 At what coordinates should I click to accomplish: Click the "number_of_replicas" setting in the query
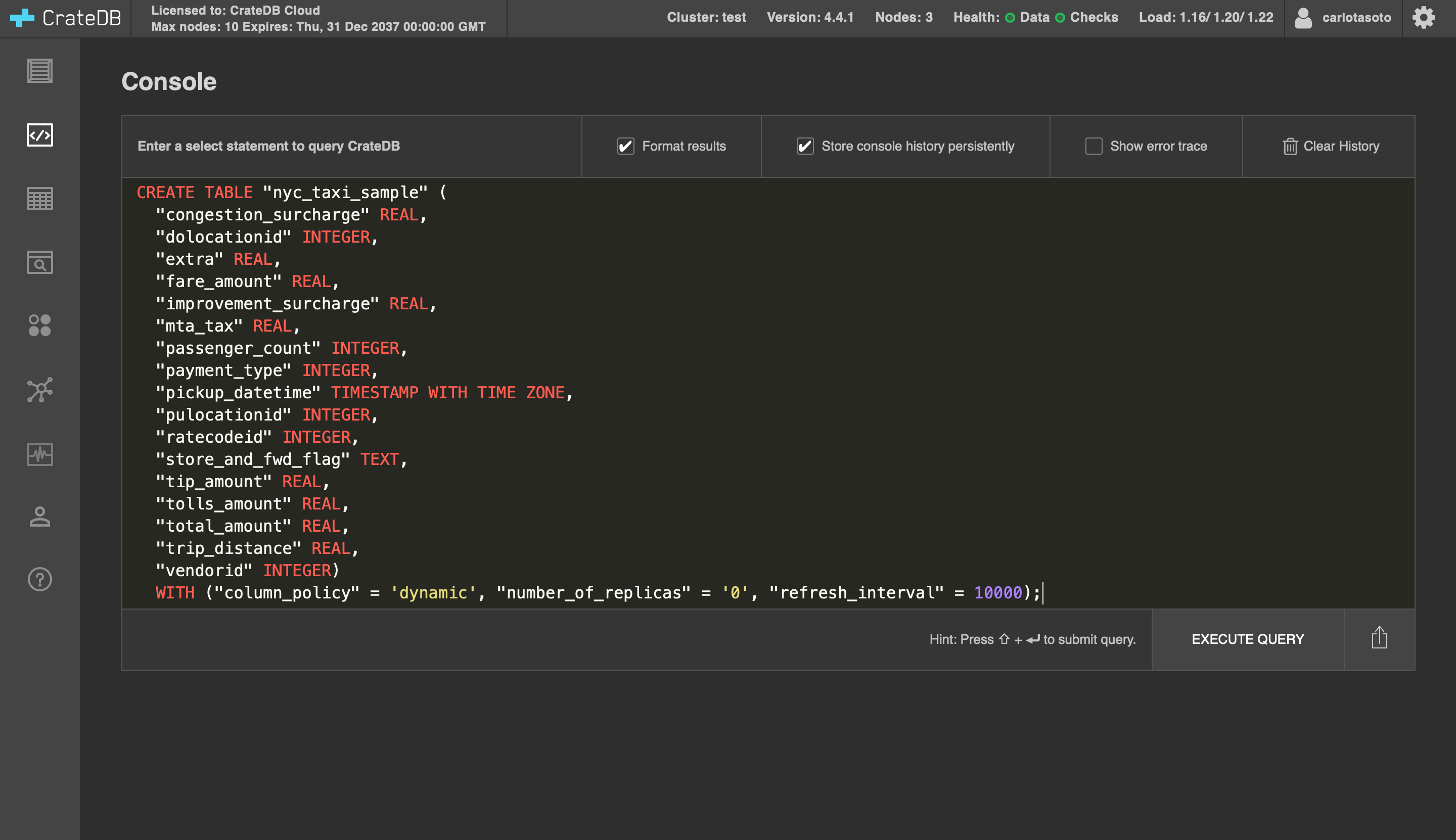593,593
